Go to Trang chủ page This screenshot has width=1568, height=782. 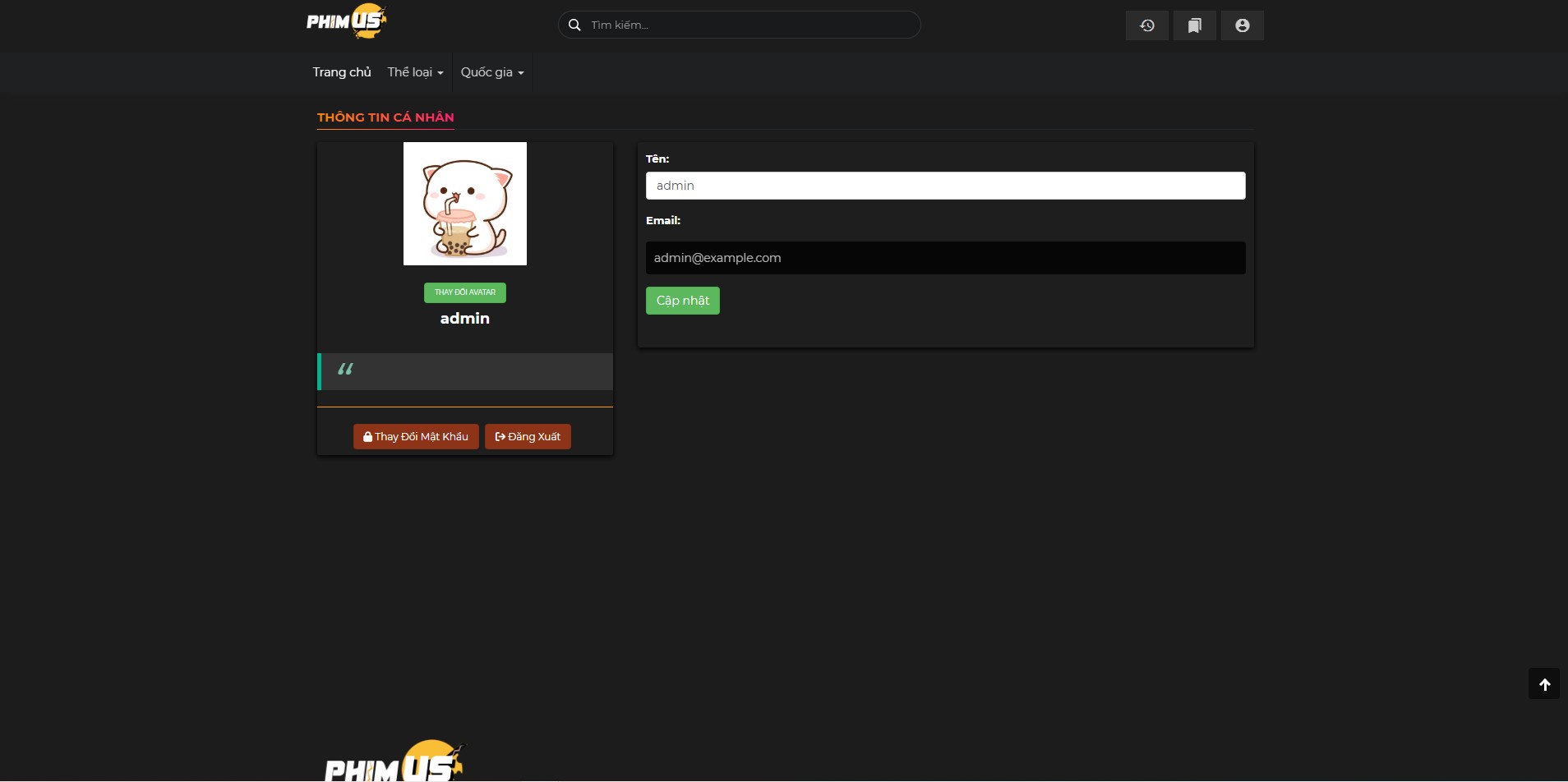click(x=342, y=72)
